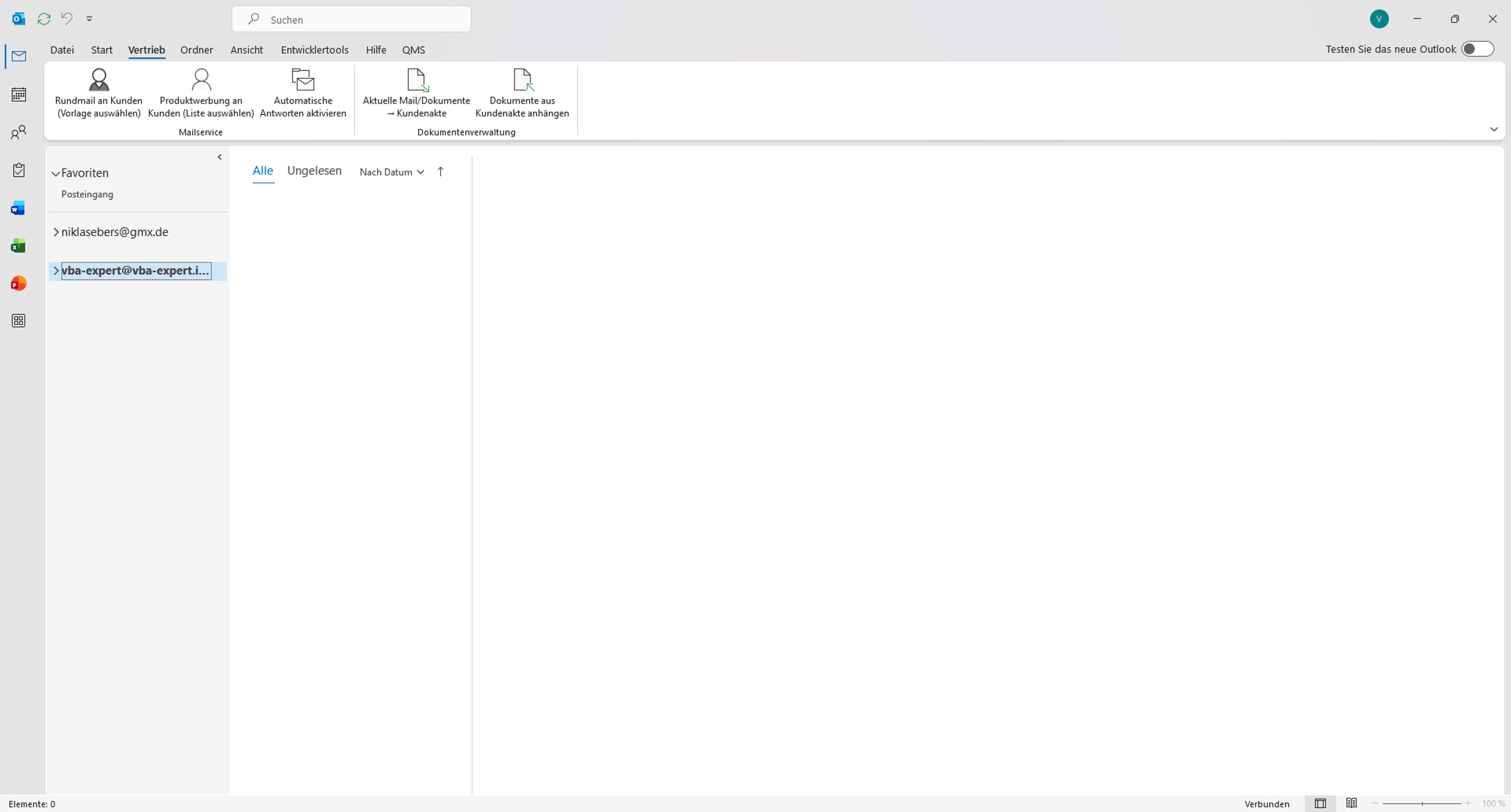Open the account avatar V

point(1379,19)
